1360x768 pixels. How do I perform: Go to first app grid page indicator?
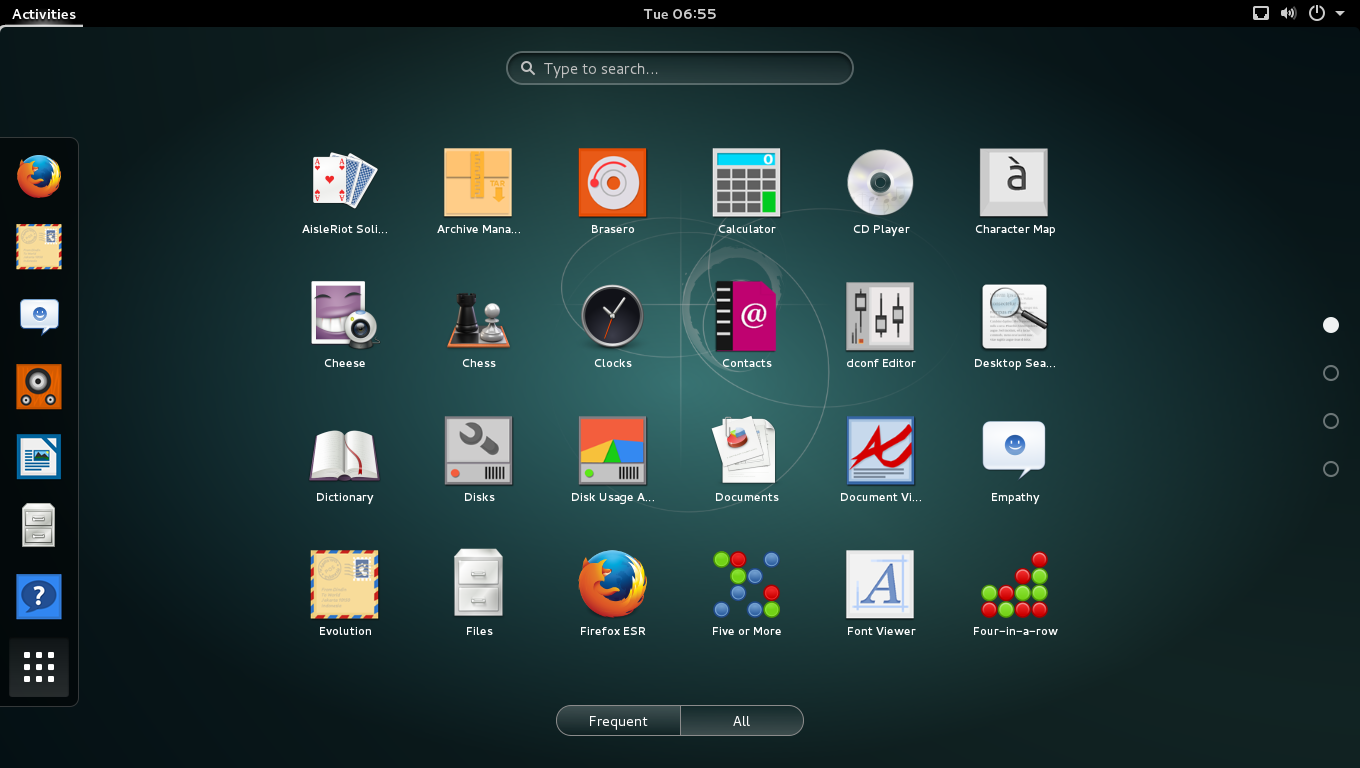click(x=1330, y=325)
